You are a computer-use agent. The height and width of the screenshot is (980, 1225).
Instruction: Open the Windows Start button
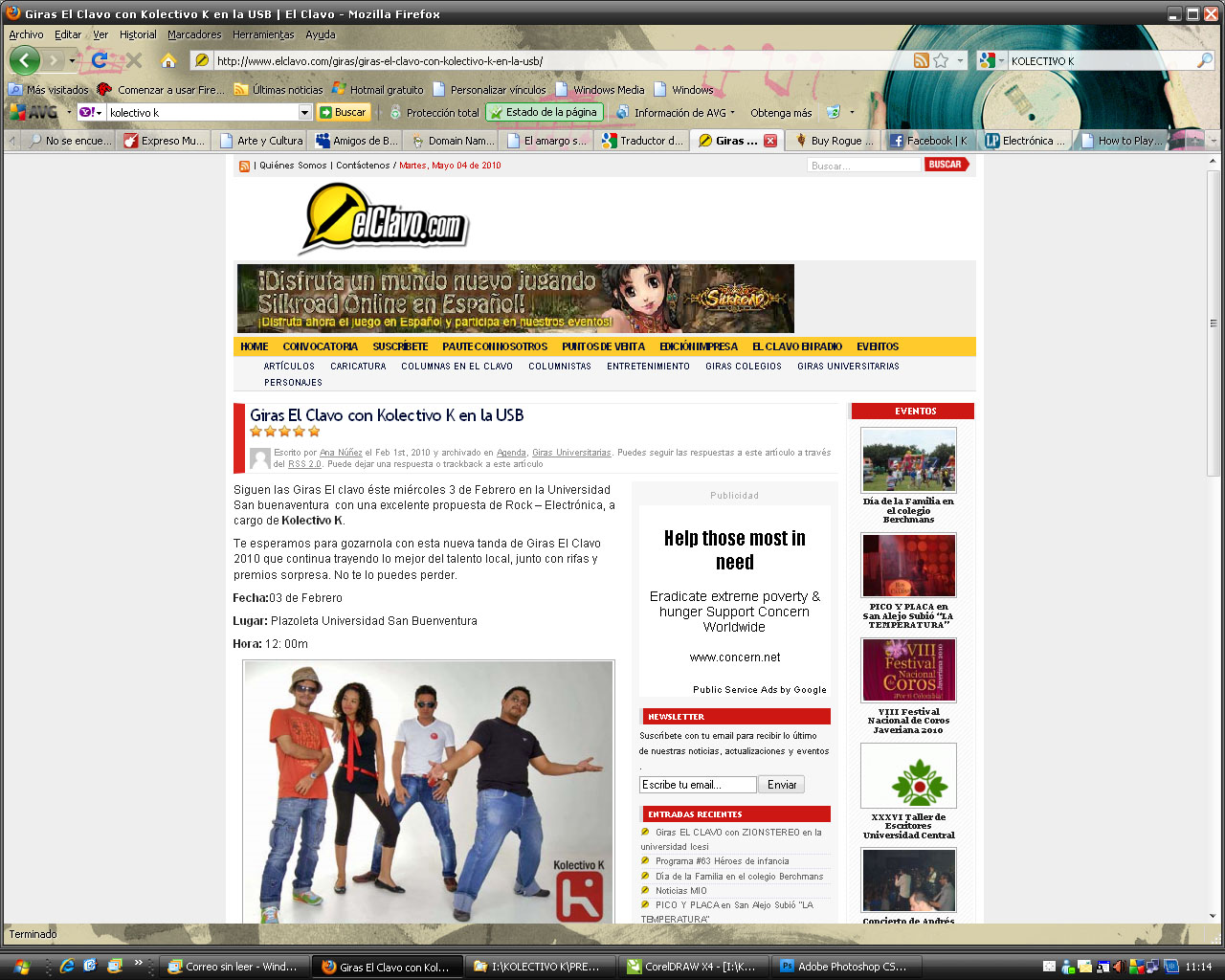coord(21,967)
